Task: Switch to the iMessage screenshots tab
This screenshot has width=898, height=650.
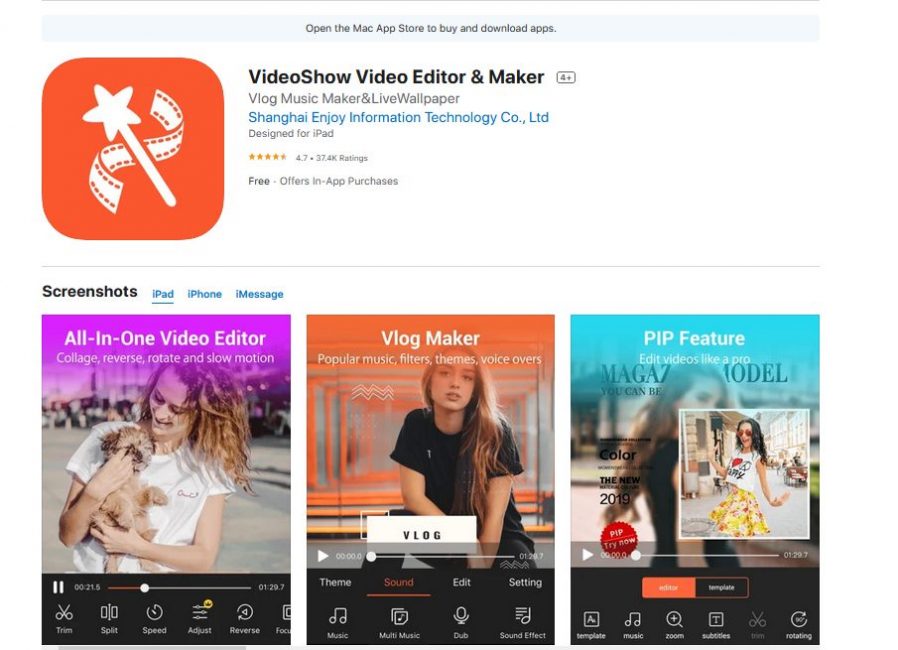Action: (x=259, y=294)
